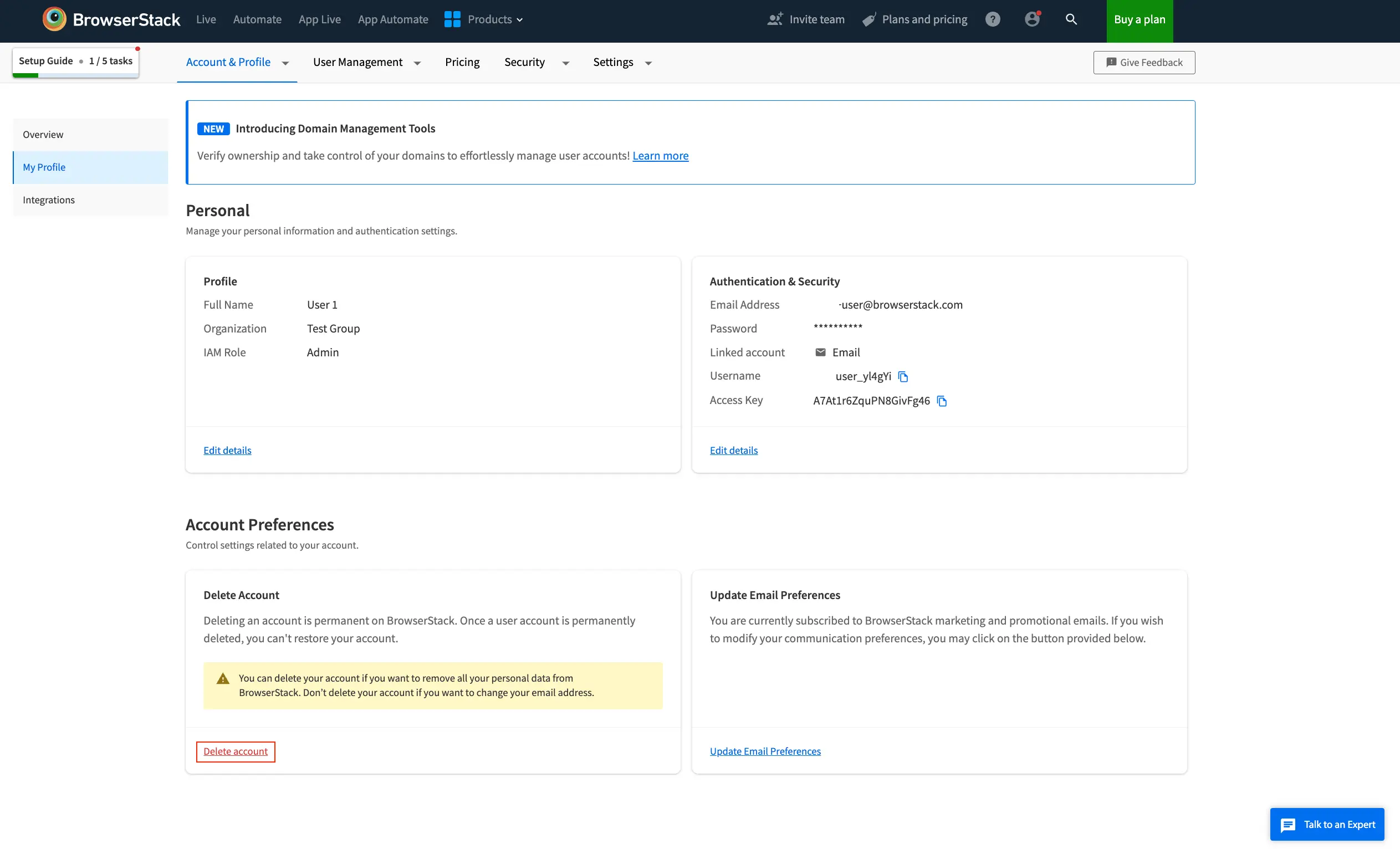Click the Invite team icon
The width and height of the screenshot is (1400, 849).
click(x=775, y=19)
